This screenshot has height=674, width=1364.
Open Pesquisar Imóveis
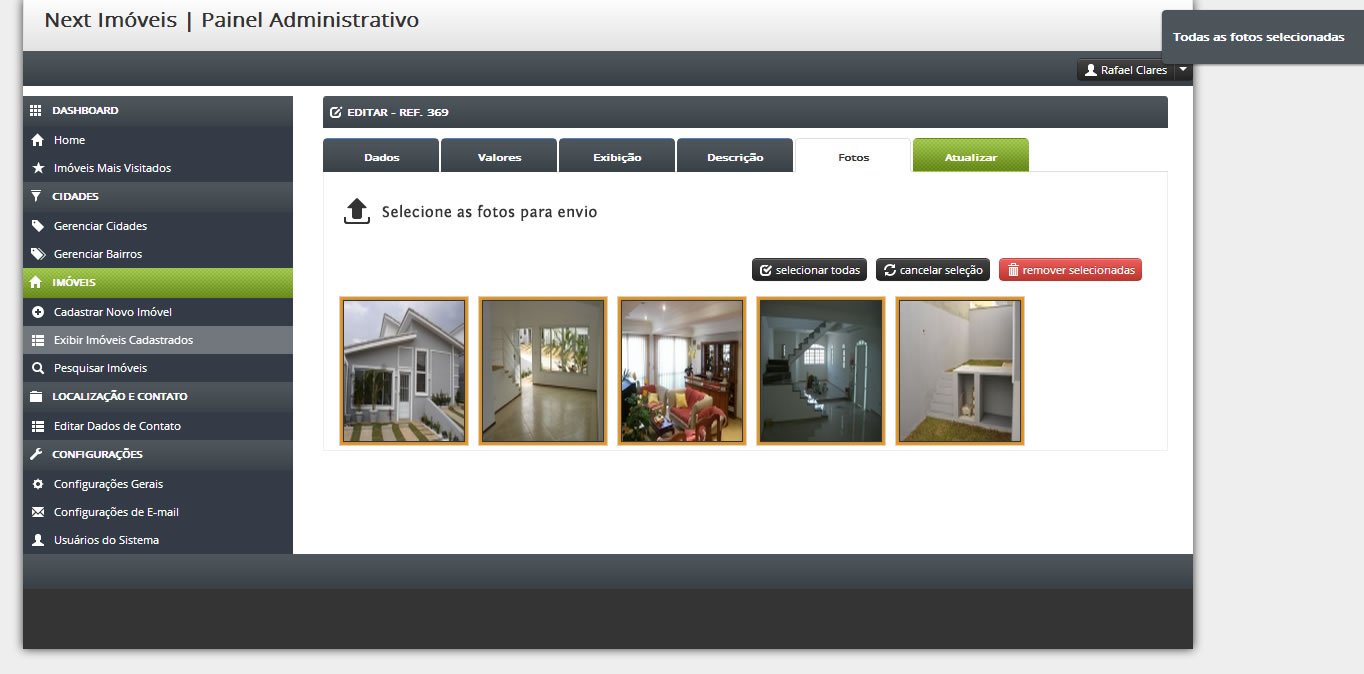tap(158, 368)
